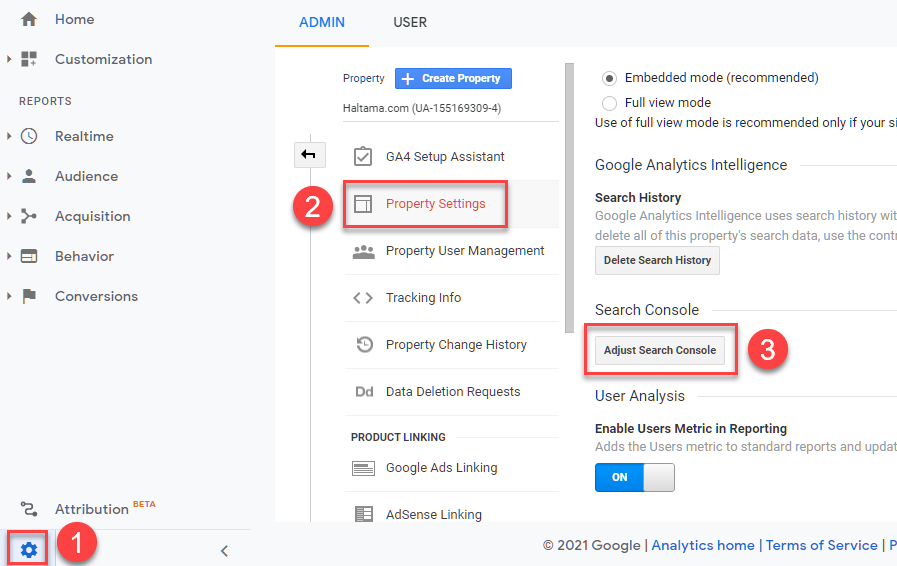Open AdSense Linking
This screenshot has height=566, width=897.
coord(434,514)
